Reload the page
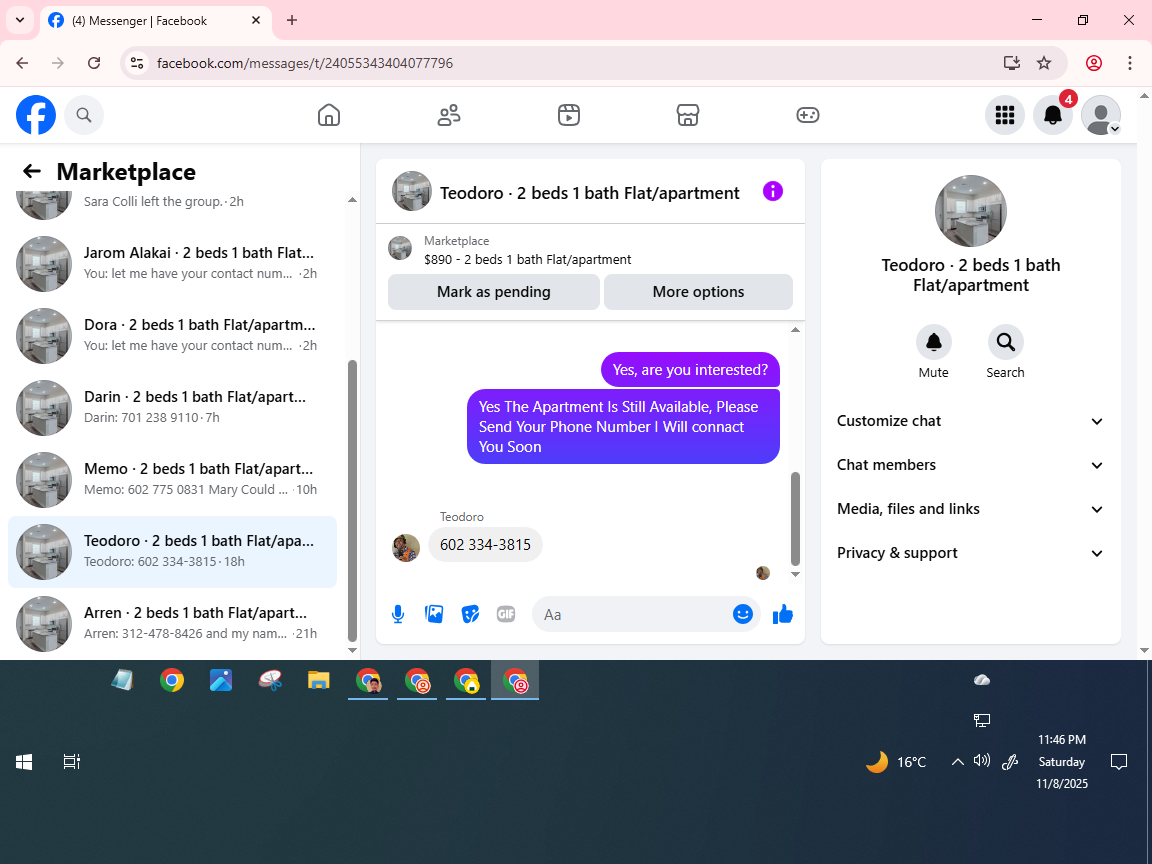Screen dimensions: 1152x864 click(x=94, y=63)
